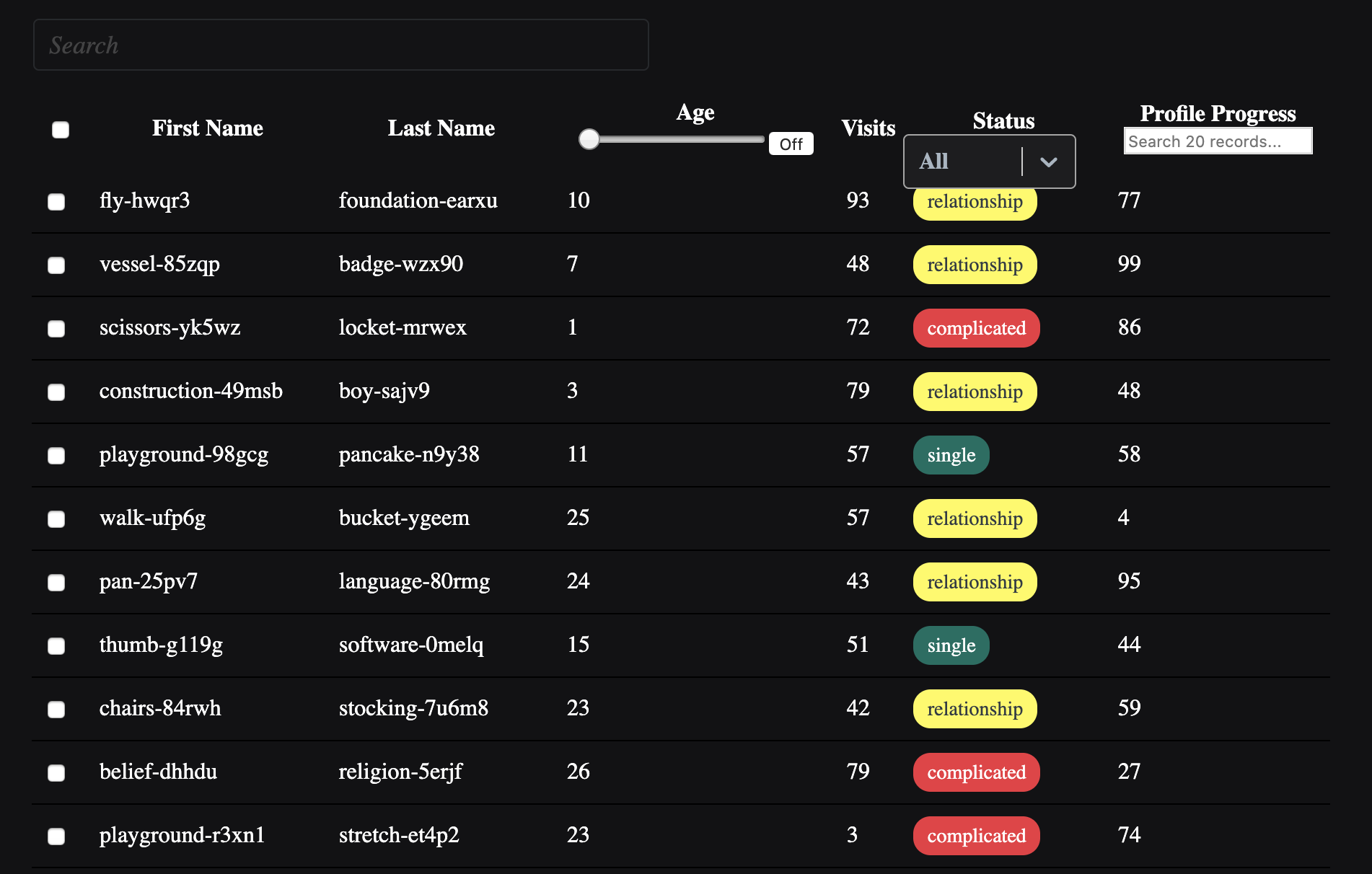
Task: Click the Last Name column header
Action: coord(441,128)
